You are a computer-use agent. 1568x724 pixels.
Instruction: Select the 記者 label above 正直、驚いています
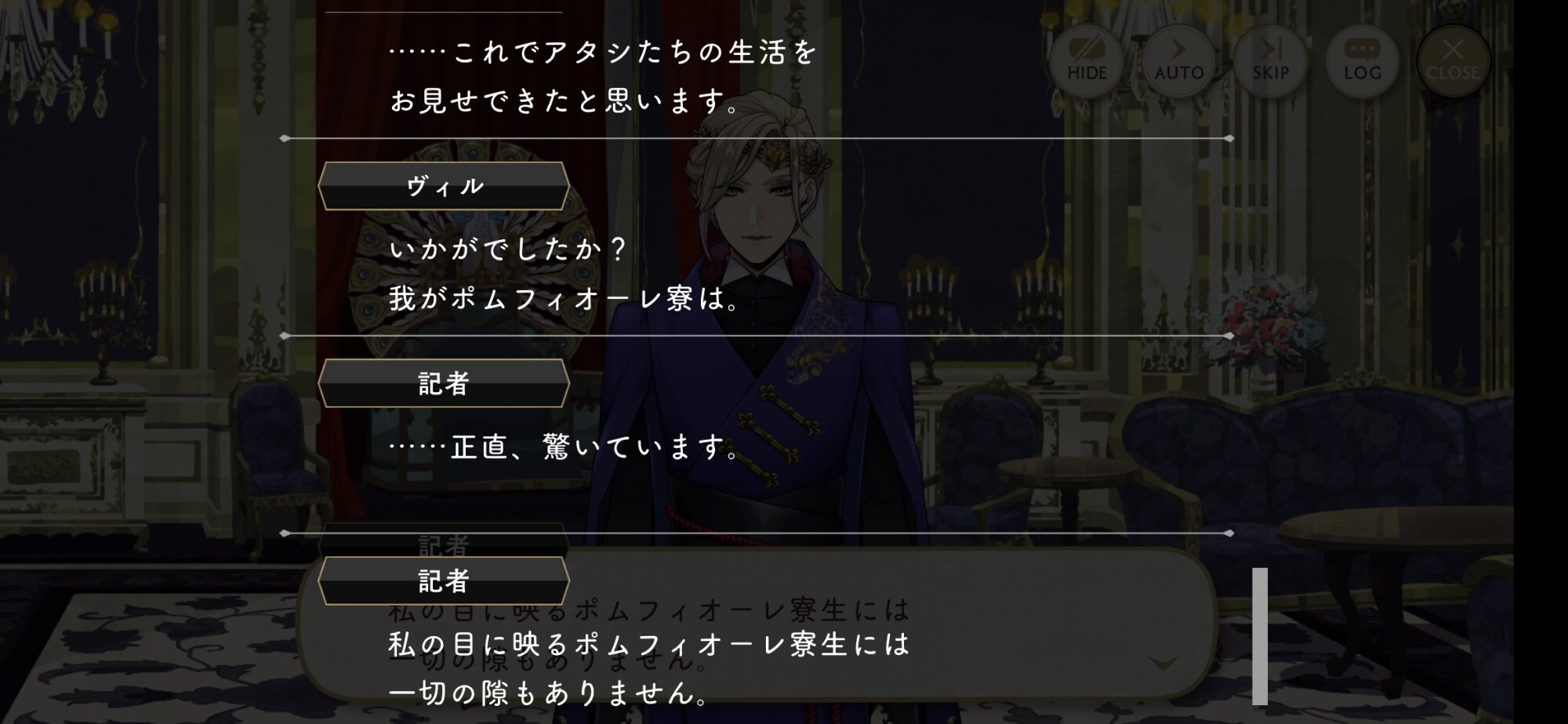[444, 384]
